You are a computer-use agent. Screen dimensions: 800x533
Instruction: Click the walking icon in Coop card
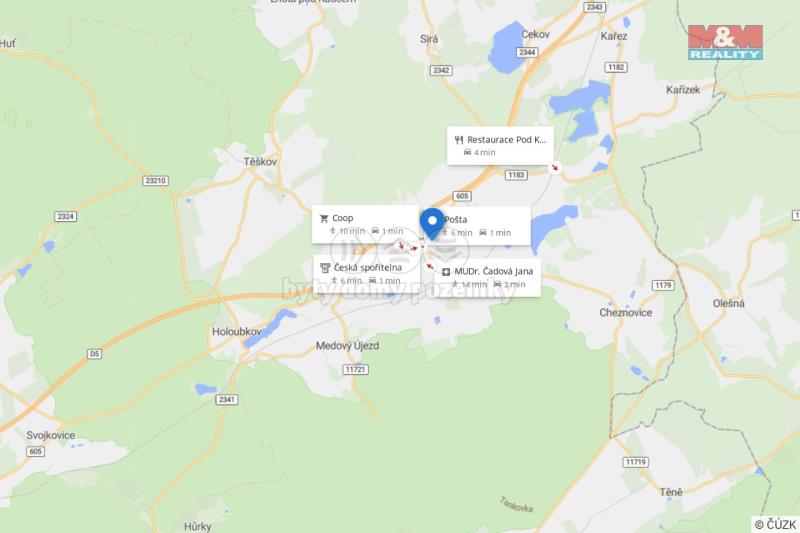pyautogui.click(x=333, y=231)
